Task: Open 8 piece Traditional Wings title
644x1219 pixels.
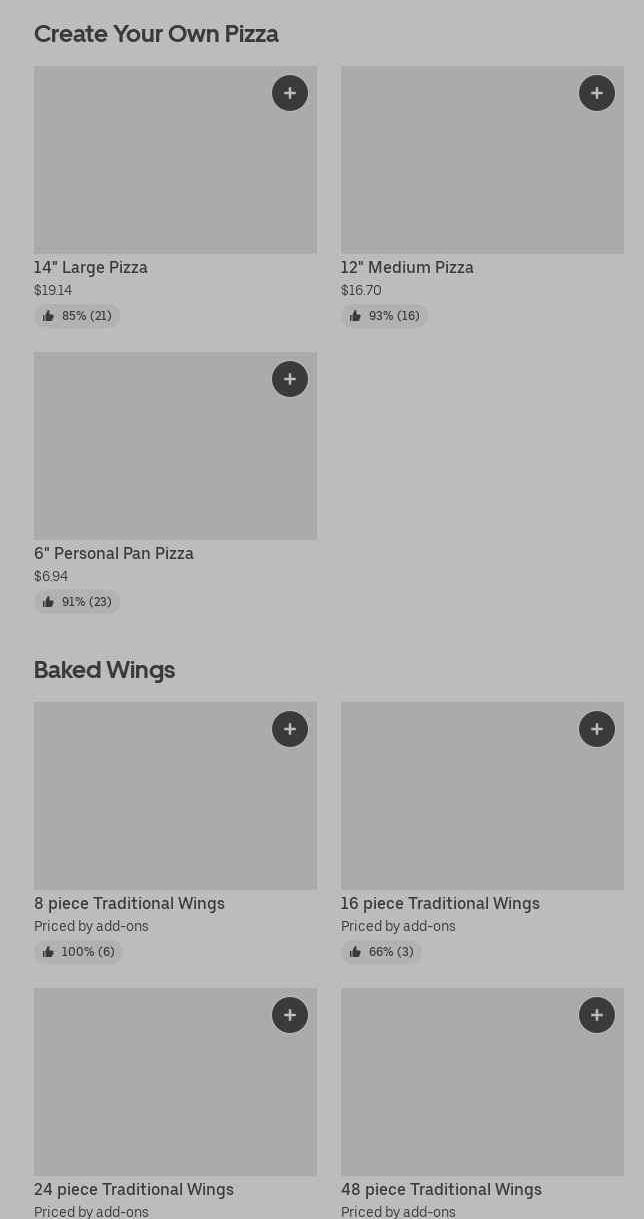Action: click(129, 904)
